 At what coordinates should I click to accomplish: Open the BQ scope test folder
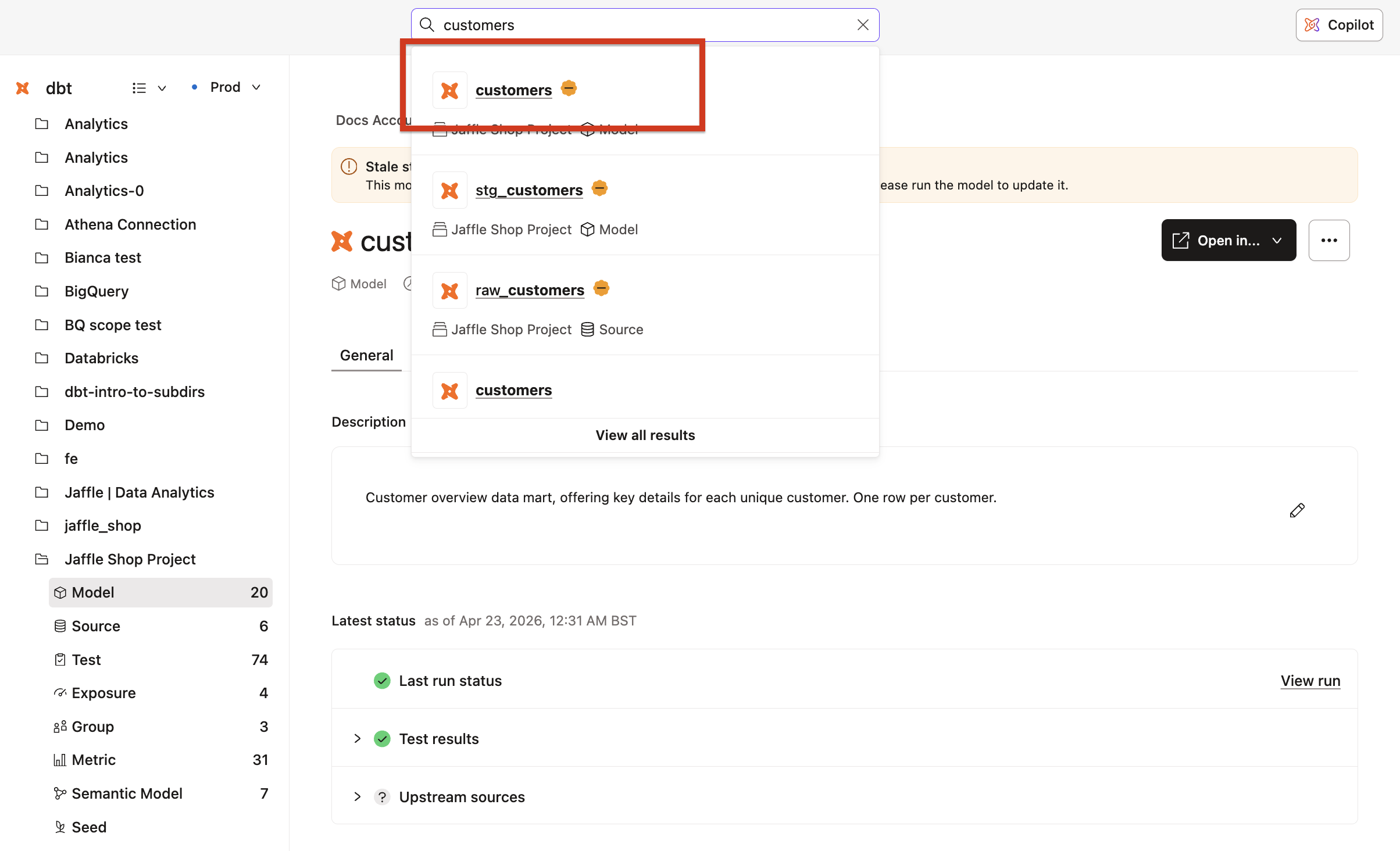pos(113,325)
